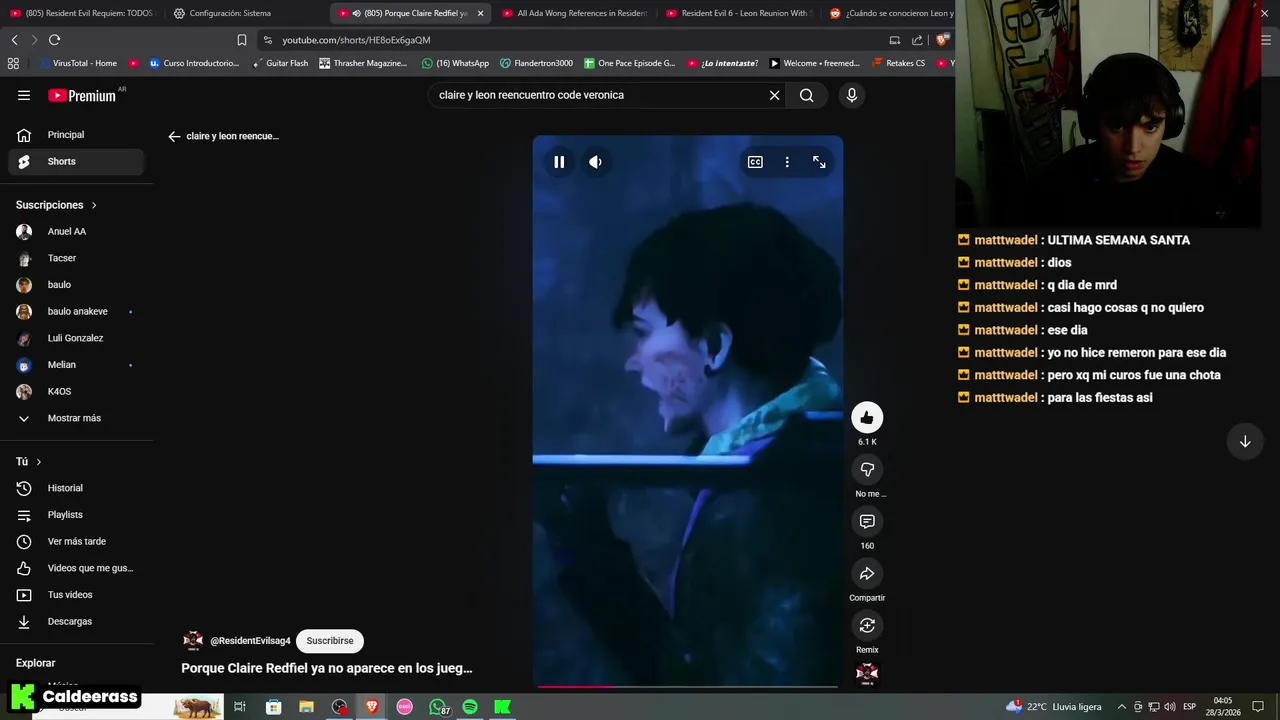Viewport: 1280px width, 720px height.
Task: Pause the playing Short
Action: (x=559, y=162)
